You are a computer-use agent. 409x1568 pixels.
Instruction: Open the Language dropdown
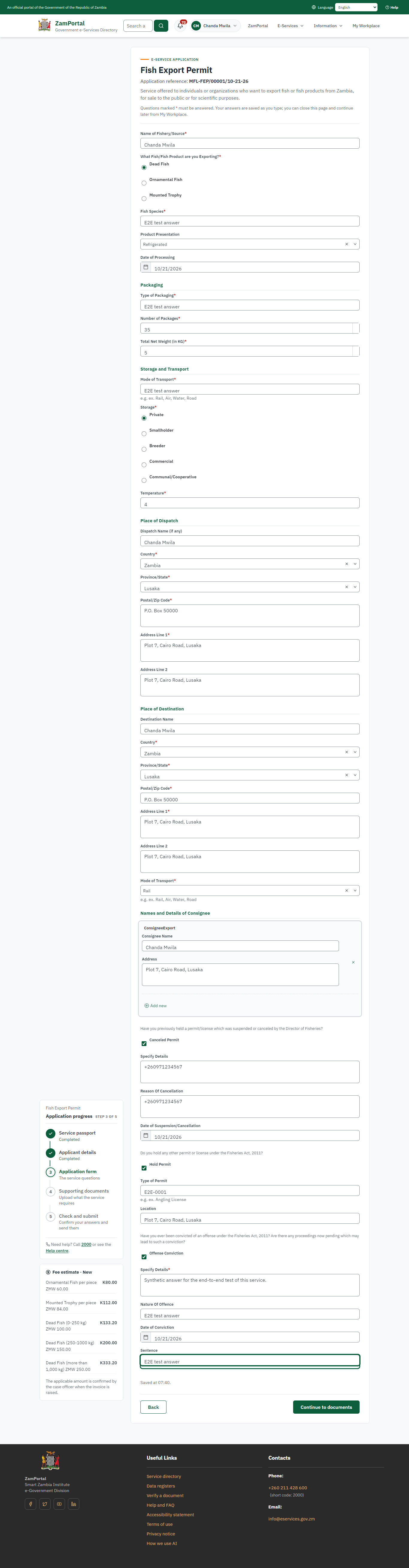click(x=356, y=7)
